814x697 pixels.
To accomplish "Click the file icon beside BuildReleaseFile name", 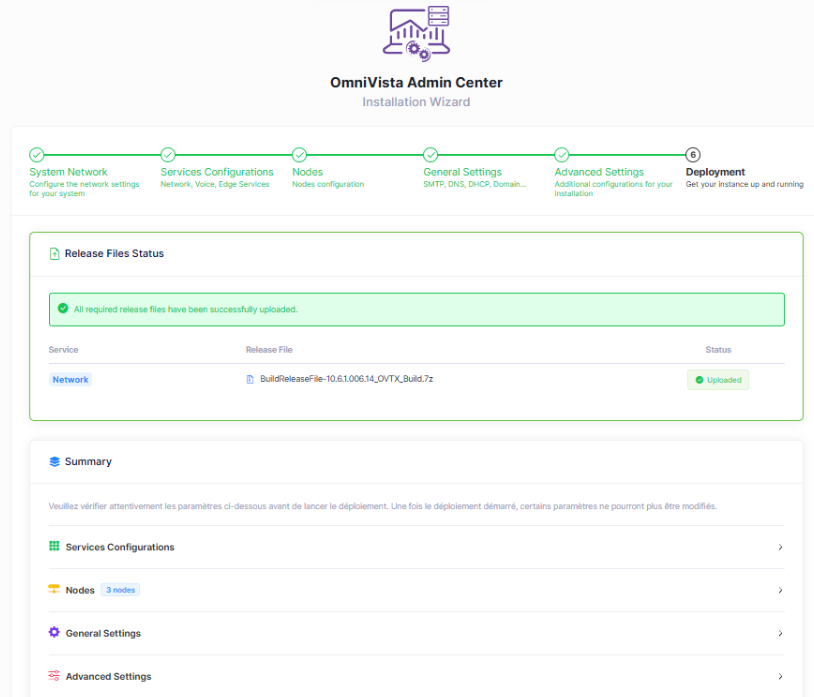I will click(250, 379).
